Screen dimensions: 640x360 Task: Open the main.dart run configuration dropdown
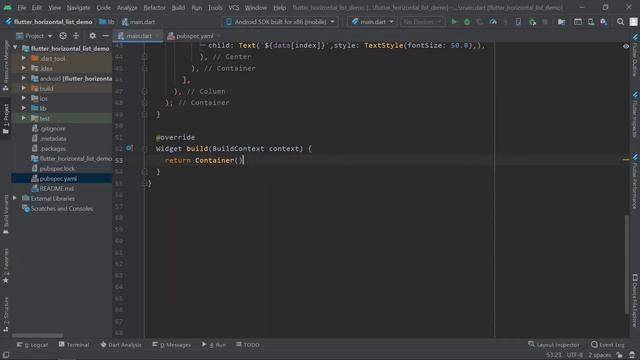tap(373, 22)
